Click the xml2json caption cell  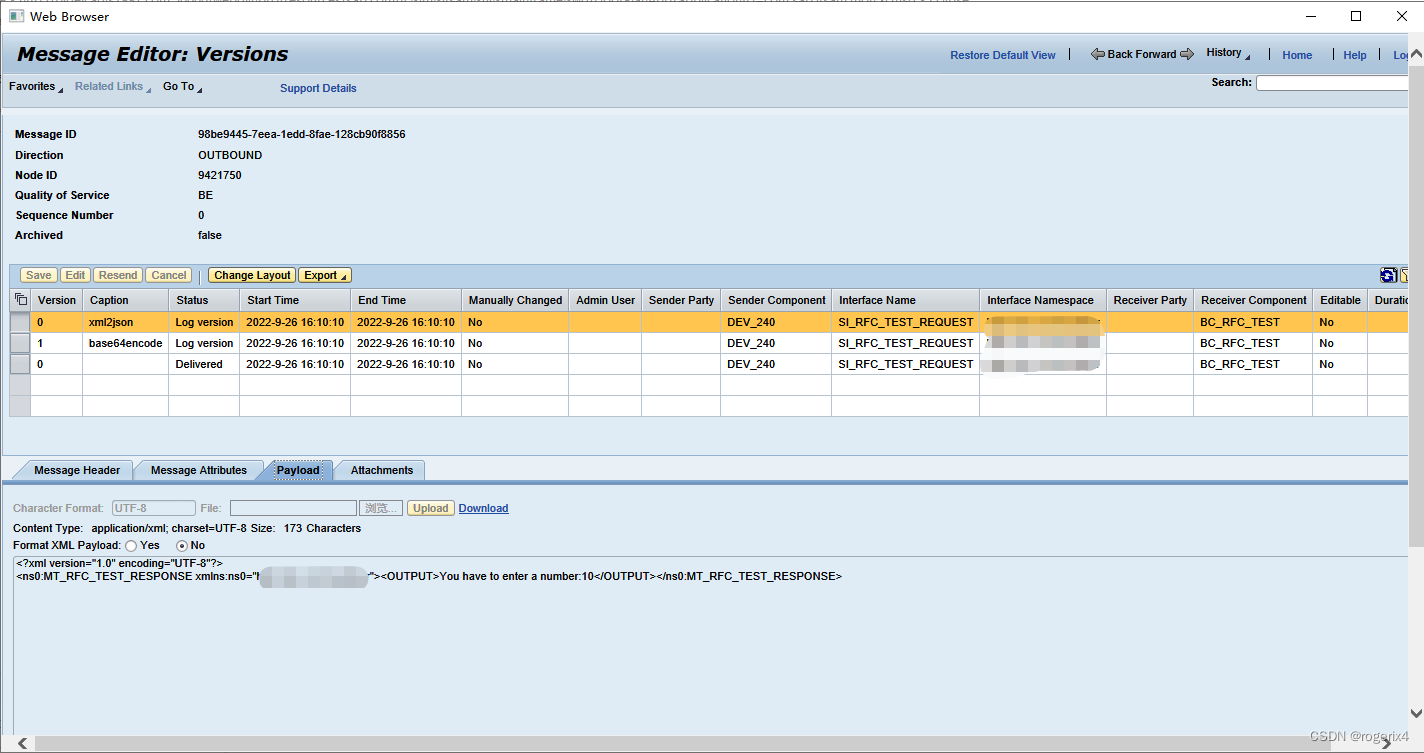126,322
